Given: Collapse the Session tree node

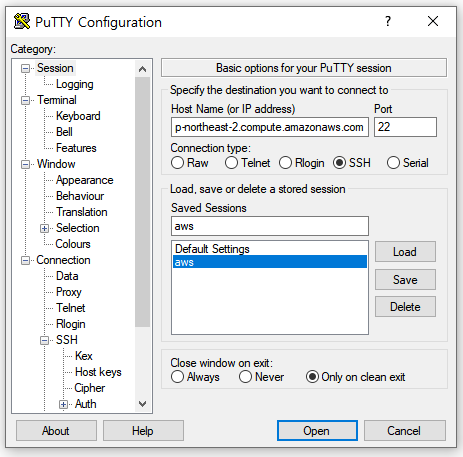Looking at the screenshot, I should [25, 69].
